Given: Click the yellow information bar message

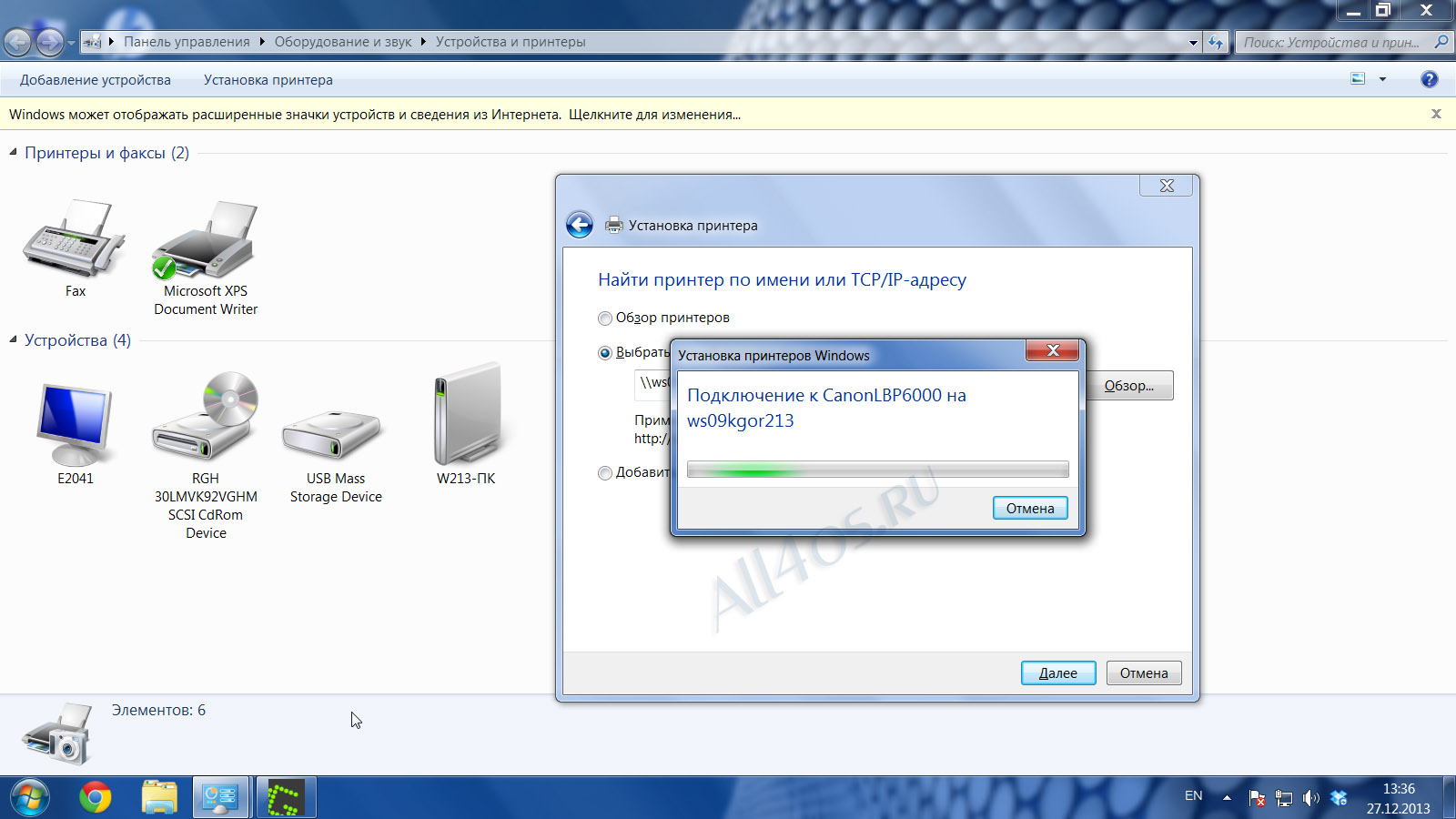Looking at the screenshot, I should click(375, 115).
